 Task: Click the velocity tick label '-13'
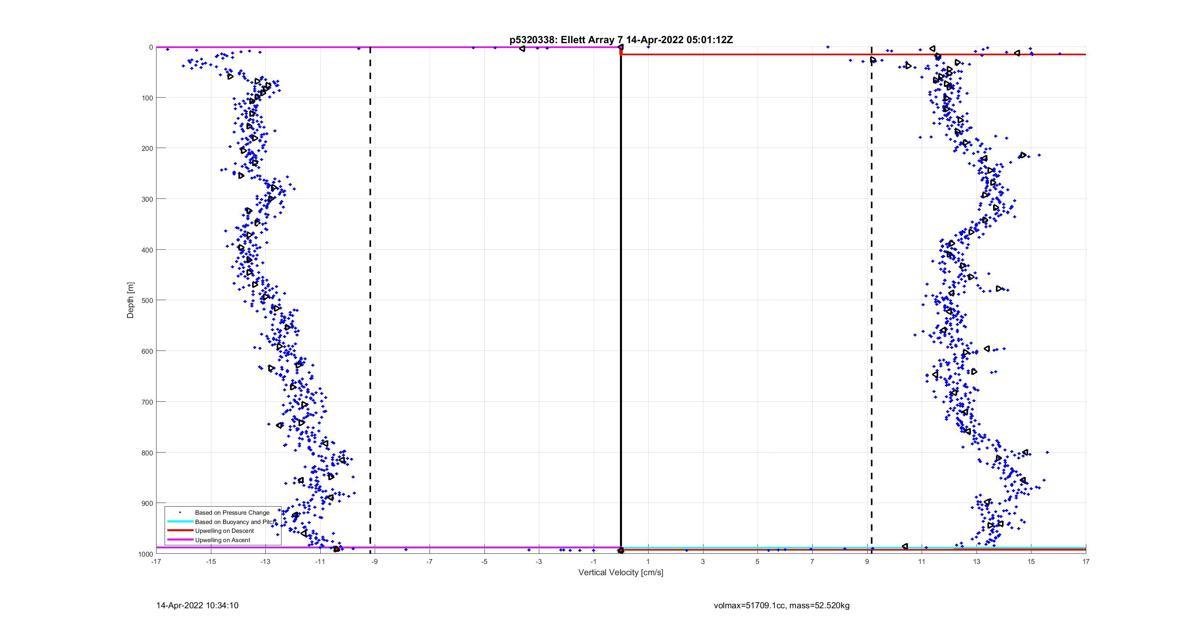click(265, 562)
